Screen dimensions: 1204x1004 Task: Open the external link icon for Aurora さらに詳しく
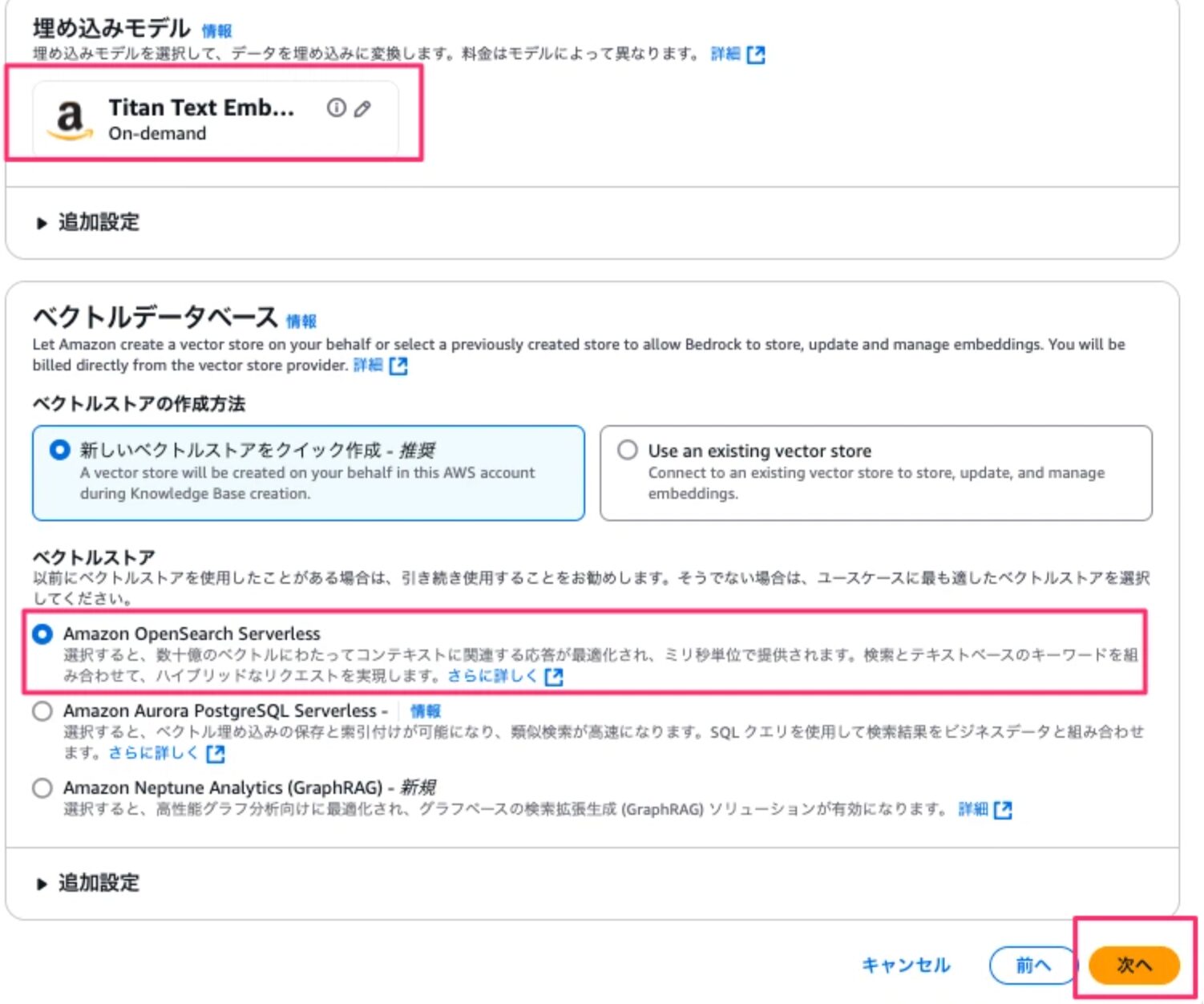click(x=216, y=754)
